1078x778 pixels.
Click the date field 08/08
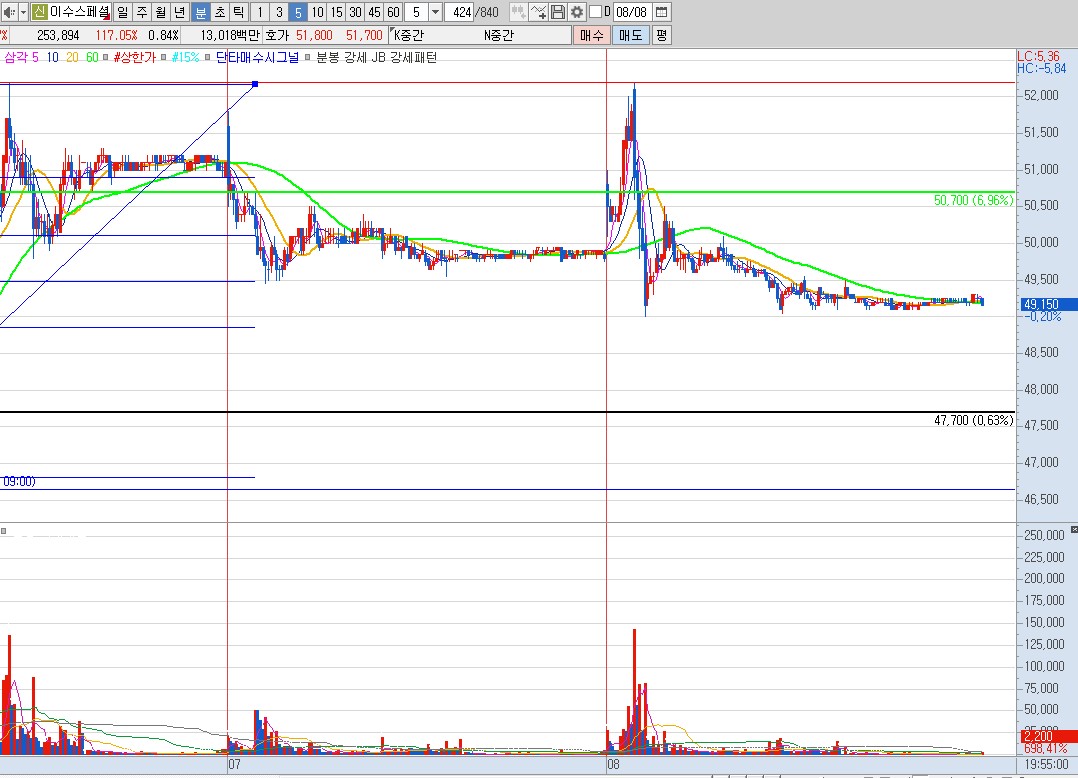click(631, 12)
